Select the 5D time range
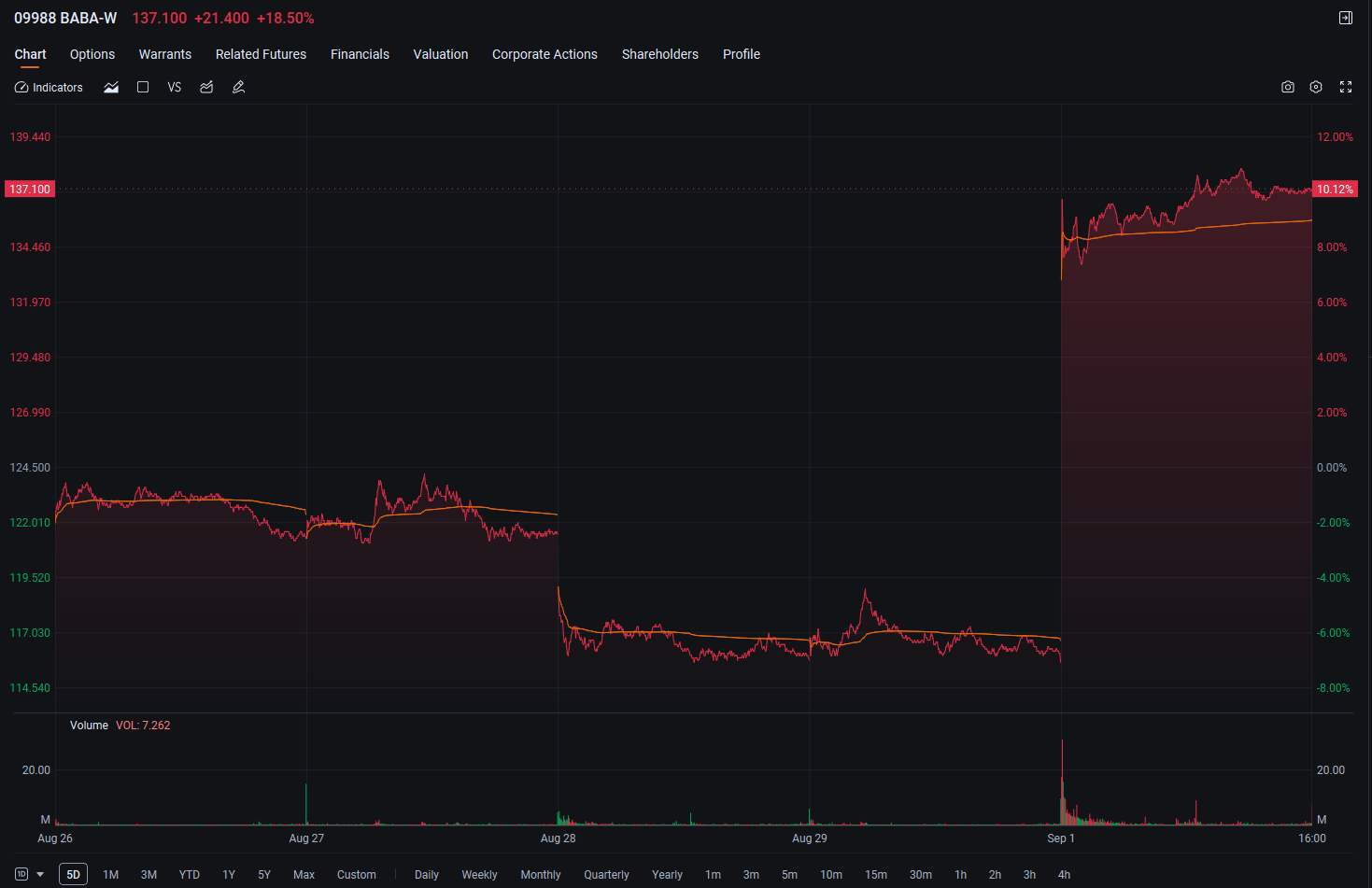Screen dimensions: 1372x888 (73, 875)
